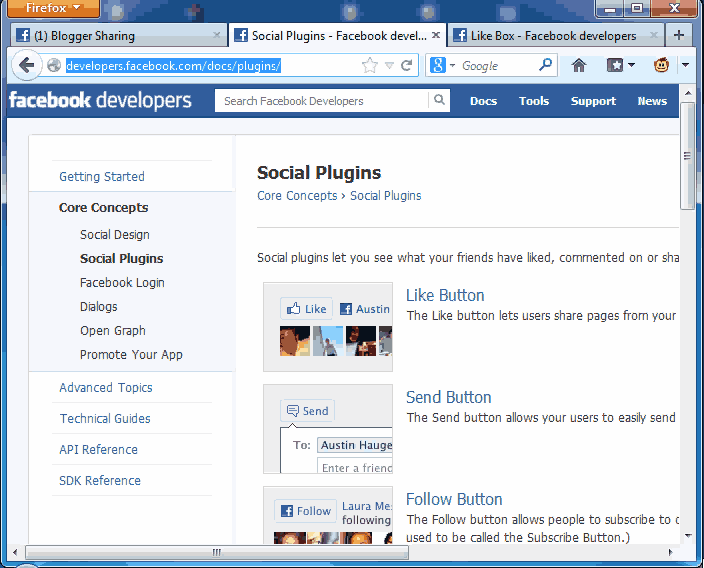Open the Send Button heading link
This screenshot has height=568, width=704.
449,397
